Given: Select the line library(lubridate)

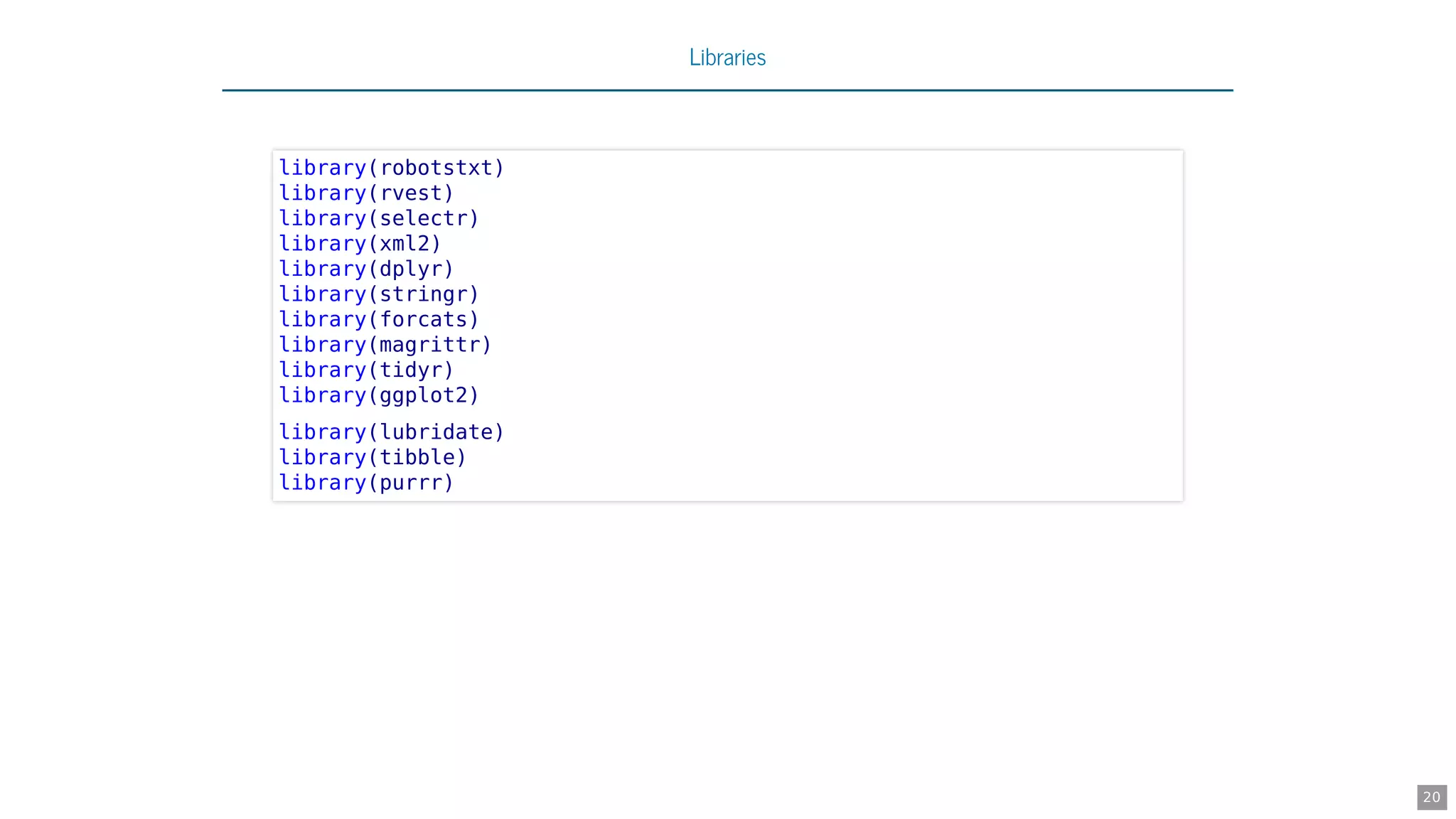Looking at the screenshot, I should 391,432.
